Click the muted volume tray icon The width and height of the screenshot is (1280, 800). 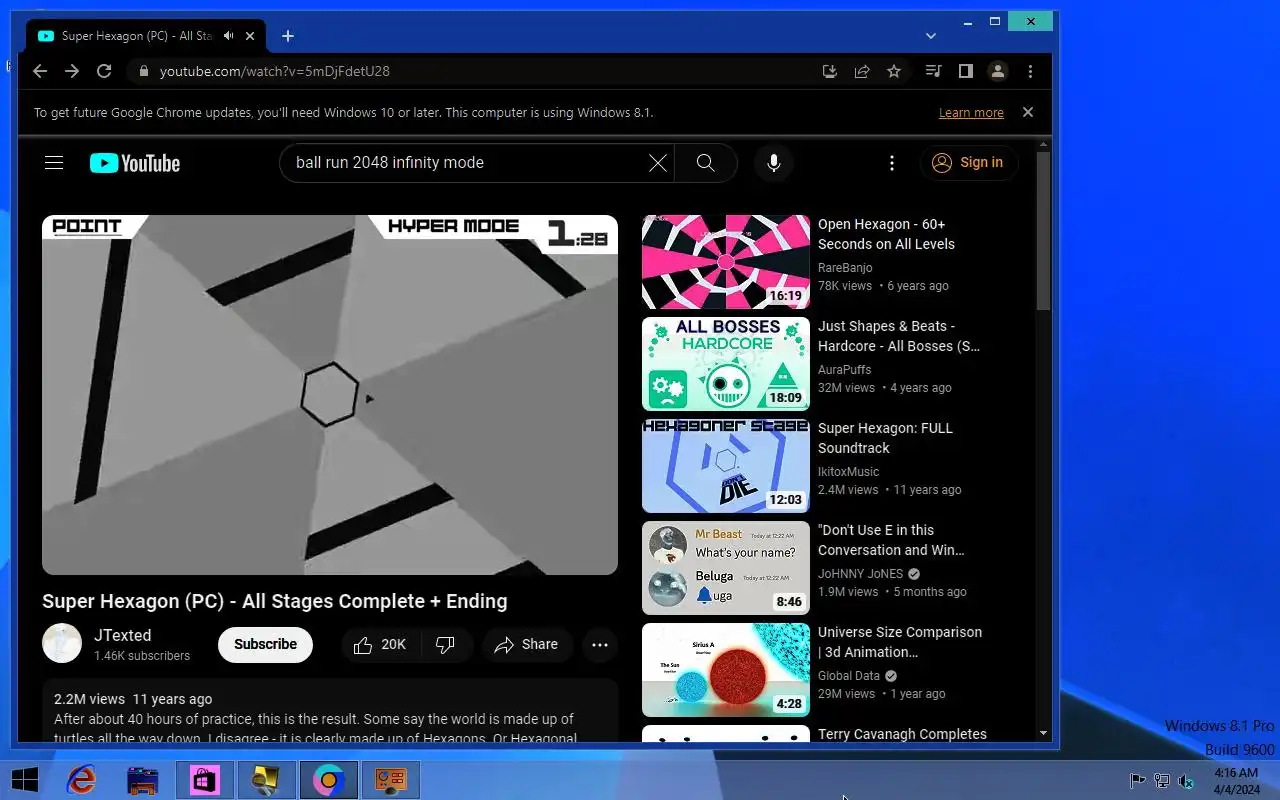[1186, 781]
